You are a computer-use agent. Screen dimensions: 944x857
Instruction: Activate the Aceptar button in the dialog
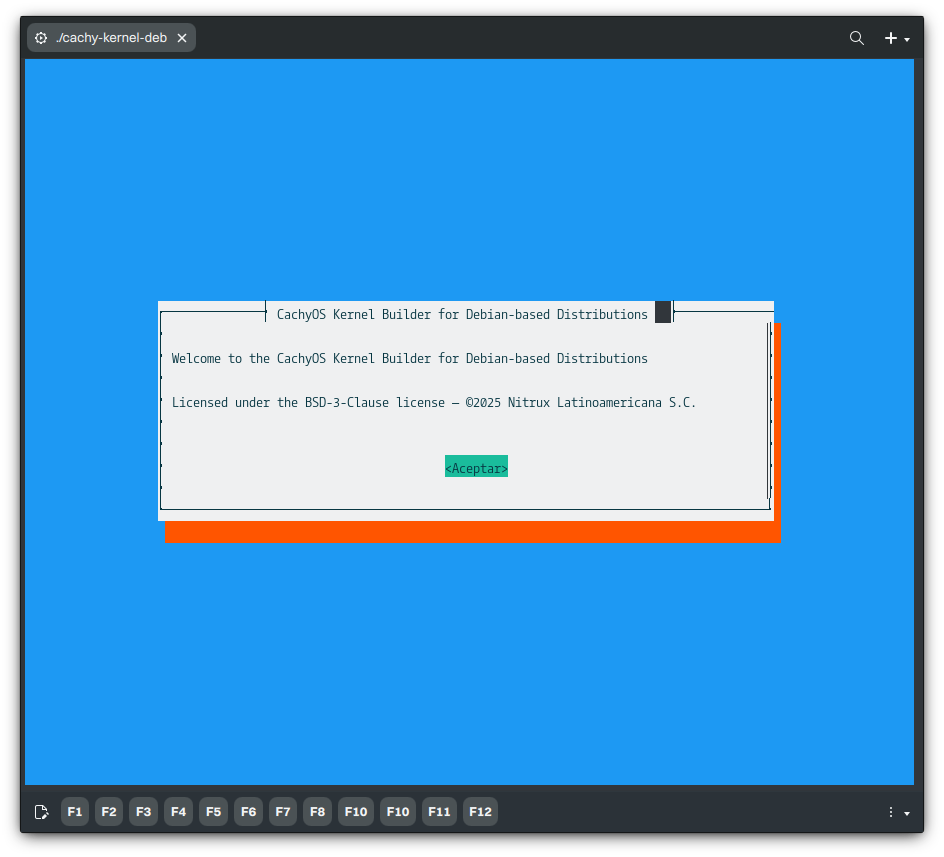pyautogui.click(x=476, y=466)
